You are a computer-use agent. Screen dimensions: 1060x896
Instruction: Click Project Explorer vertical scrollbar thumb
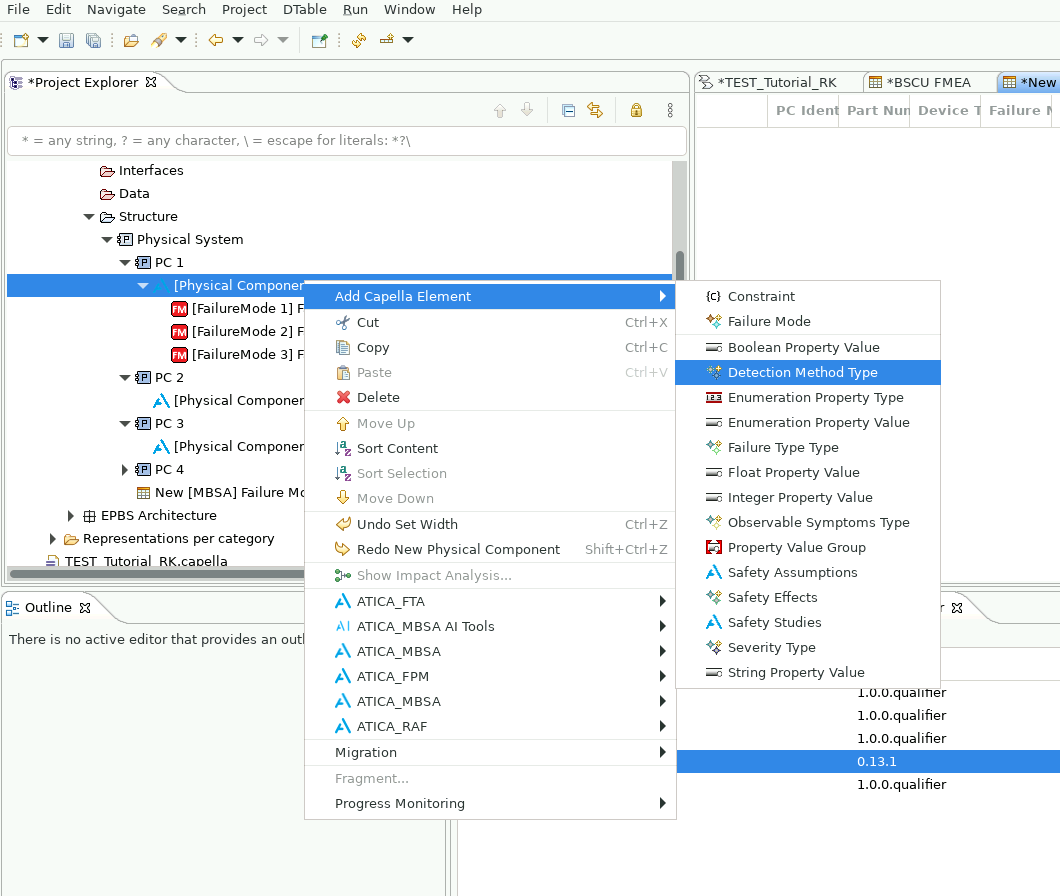680,264
